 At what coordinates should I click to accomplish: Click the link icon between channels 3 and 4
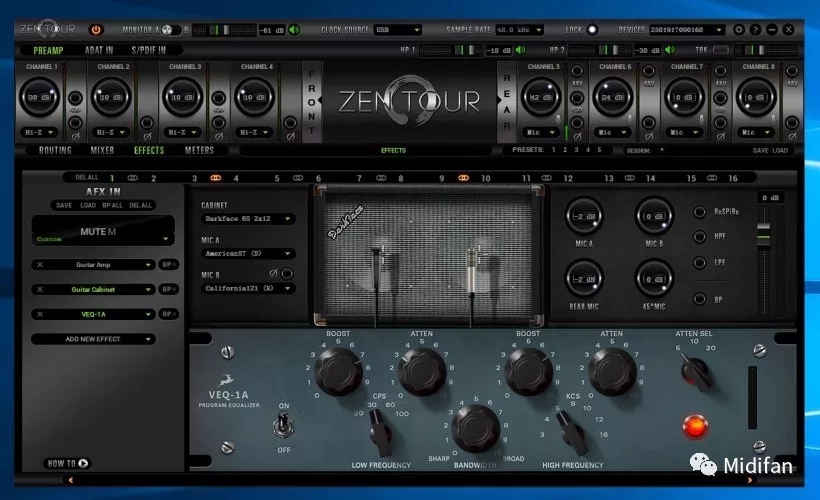pyautogui.click(x=216, y=177)
